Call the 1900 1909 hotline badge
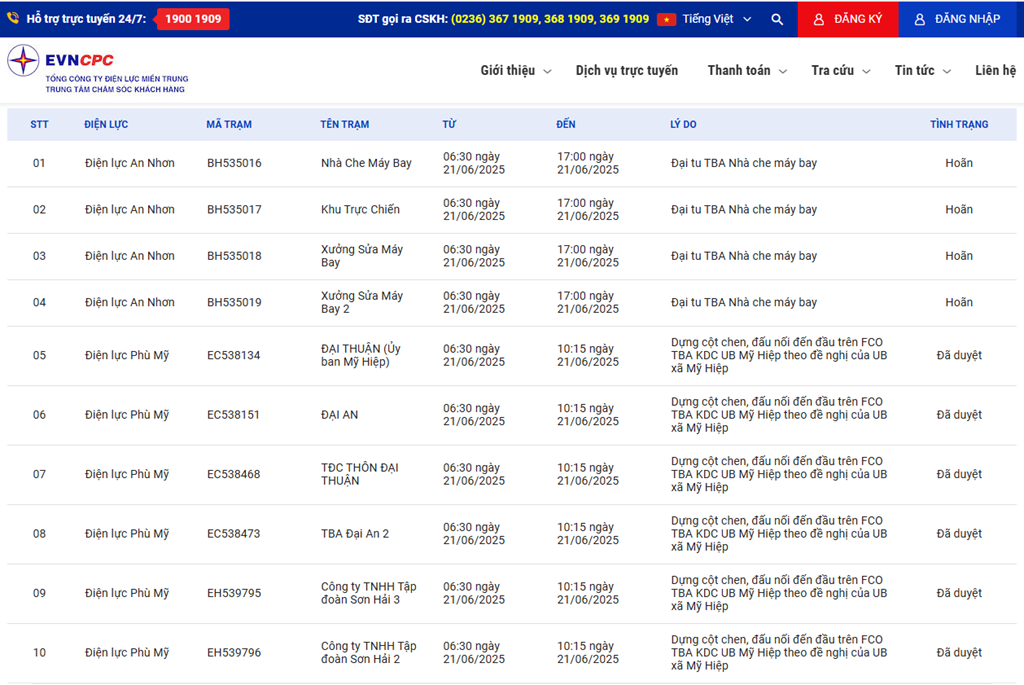Image resolution: width=1024 pixels, height=685 pixels. point(193,19)
